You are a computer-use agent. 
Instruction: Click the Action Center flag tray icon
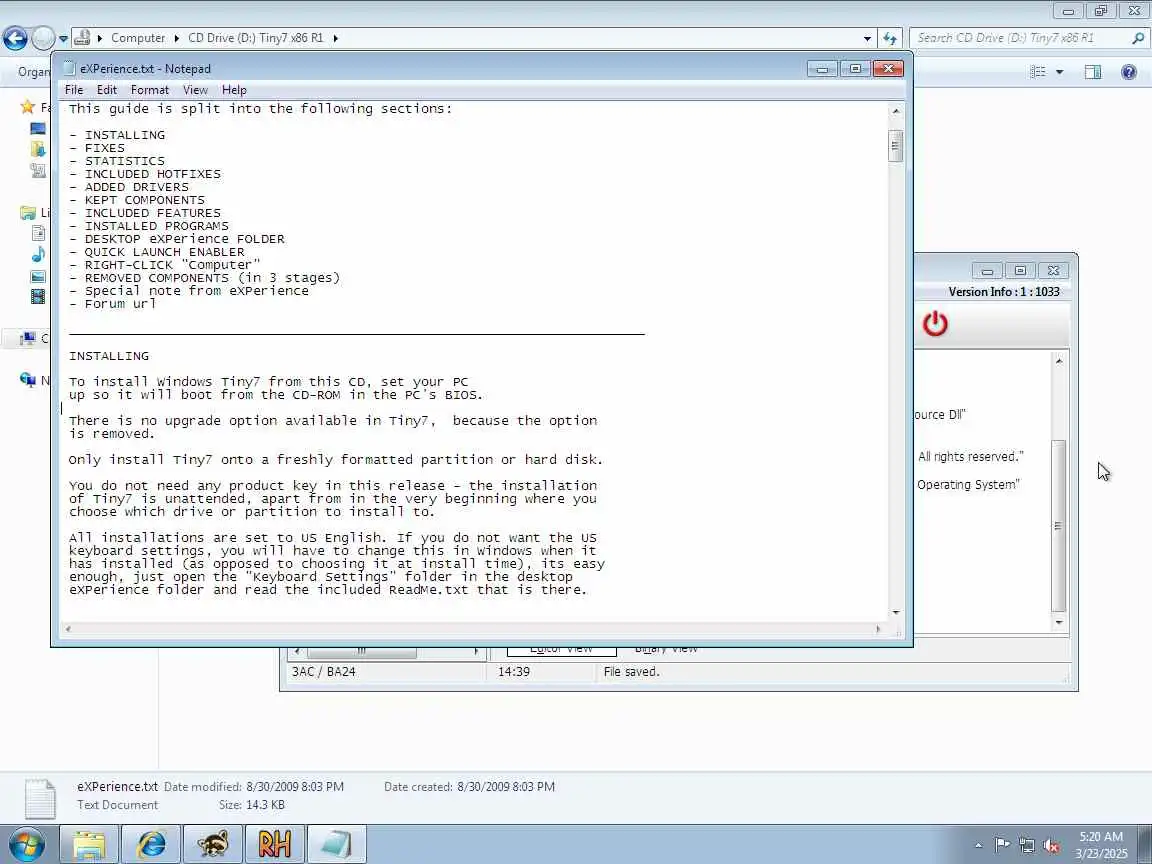coord(1001,845)
